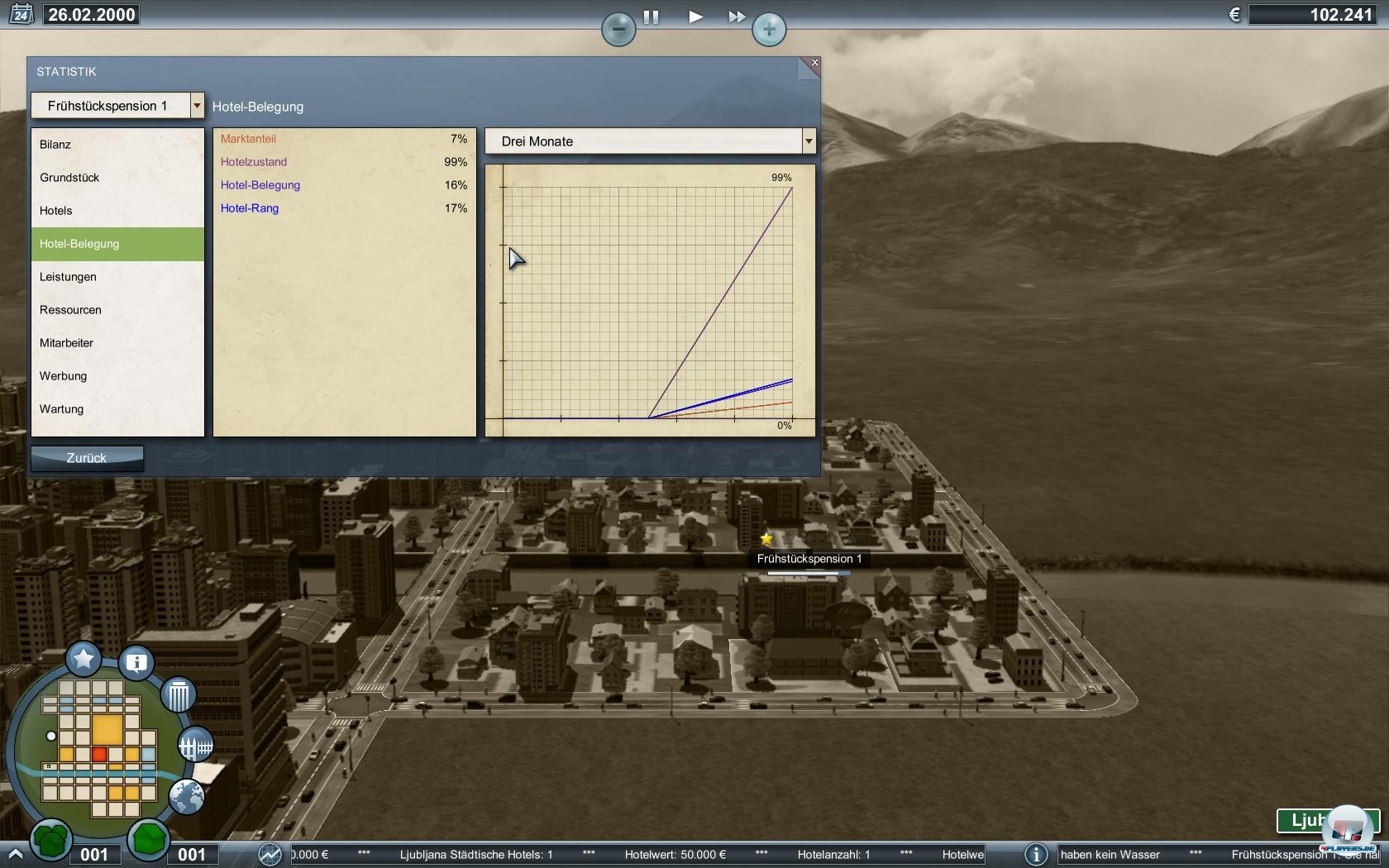1389x868 pixels.
Task: Pause the game simulation
Action: click(652, 17)
